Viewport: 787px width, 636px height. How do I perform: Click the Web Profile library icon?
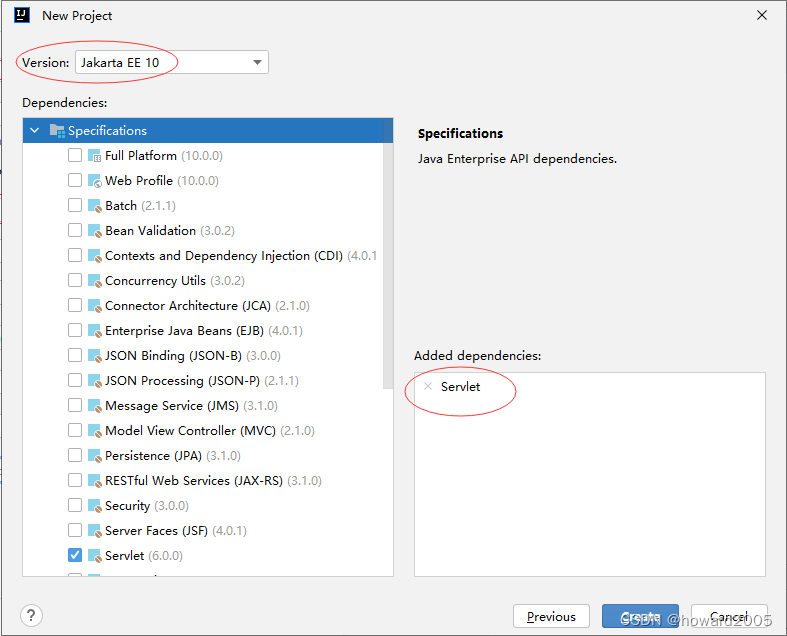(94, 181)
